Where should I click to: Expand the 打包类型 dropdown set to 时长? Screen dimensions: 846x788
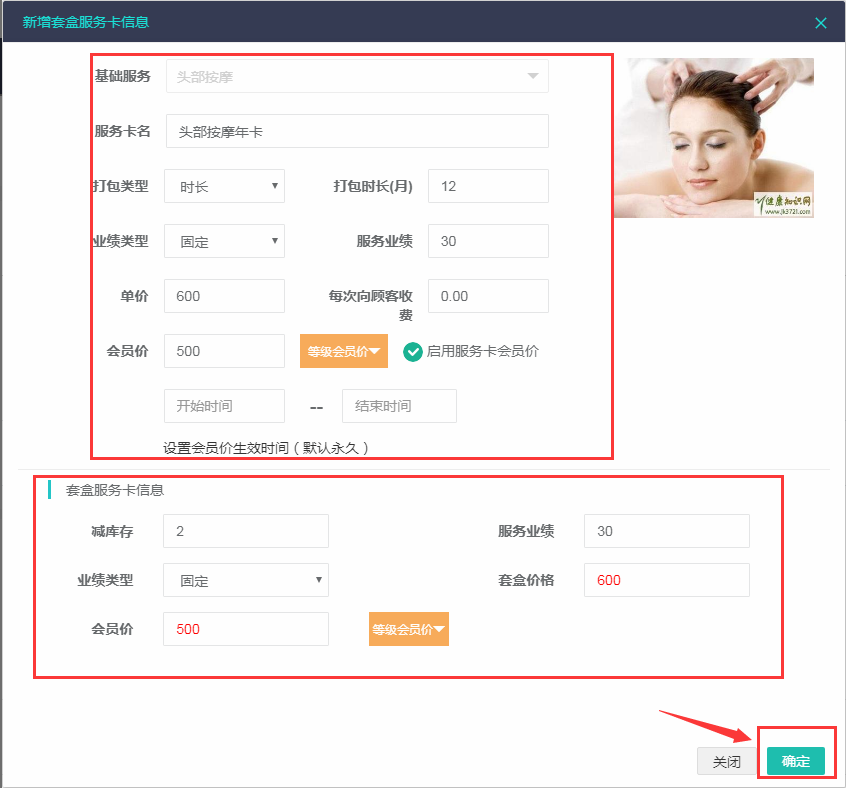[224, 186]
